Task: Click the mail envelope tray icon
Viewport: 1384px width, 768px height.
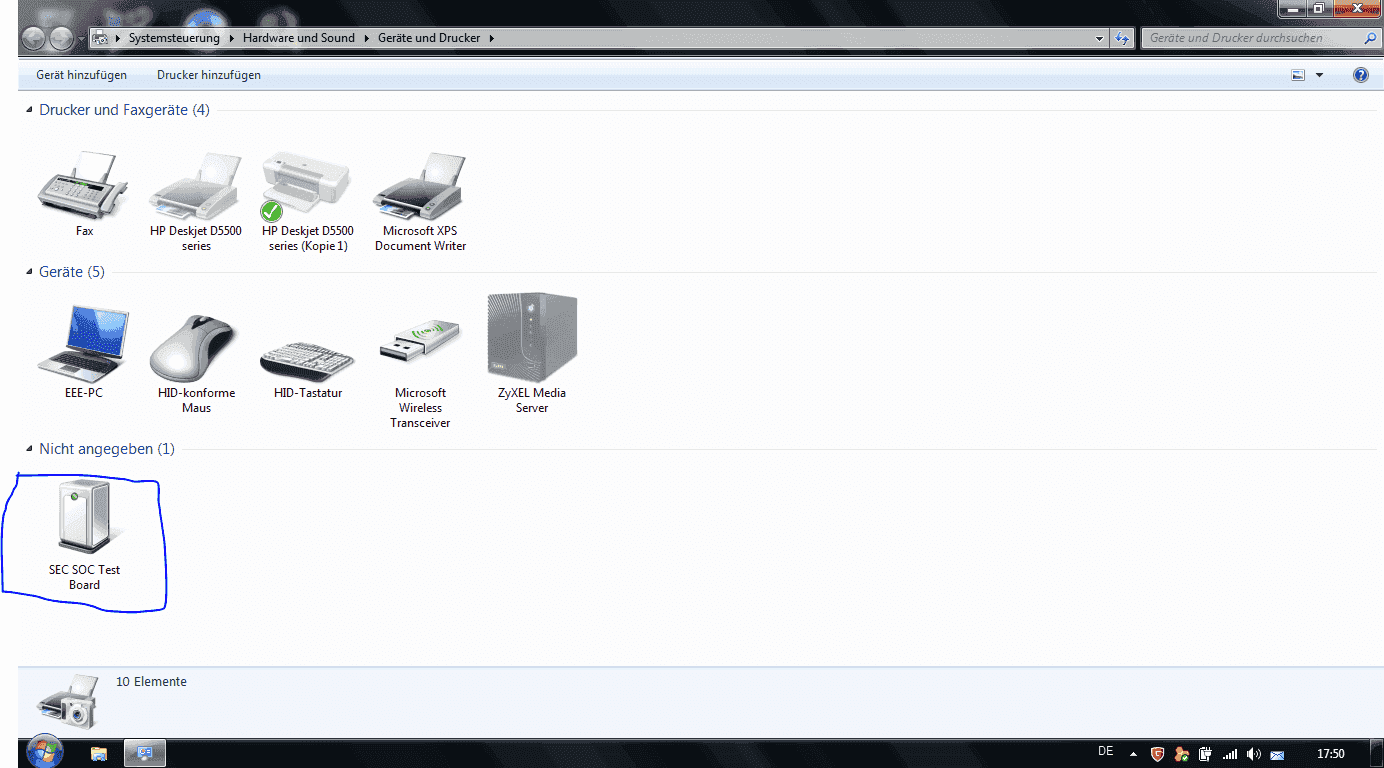Action: [1277, 754]
